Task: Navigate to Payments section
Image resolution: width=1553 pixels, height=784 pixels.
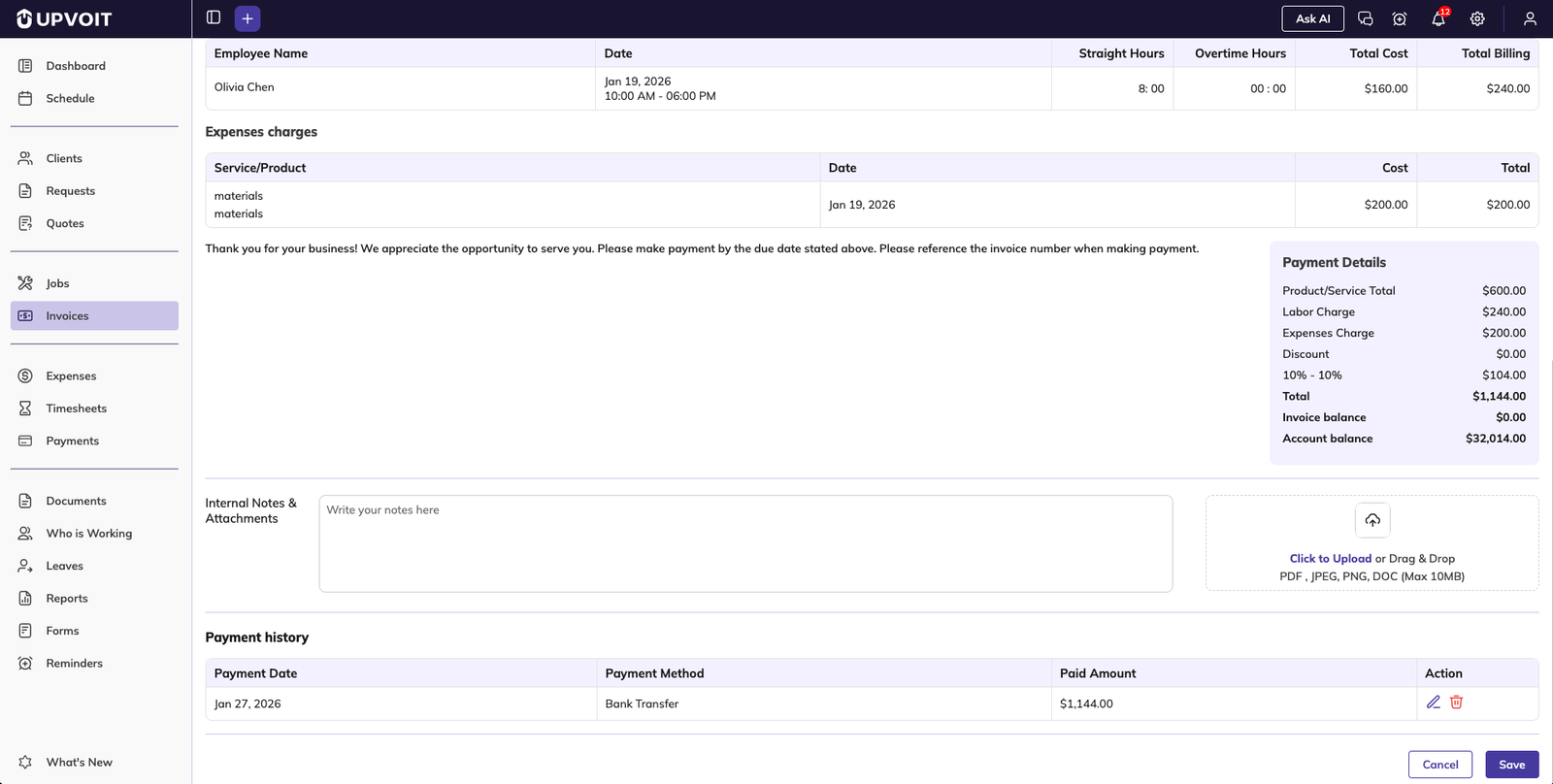Action: [x=72, y=441]
